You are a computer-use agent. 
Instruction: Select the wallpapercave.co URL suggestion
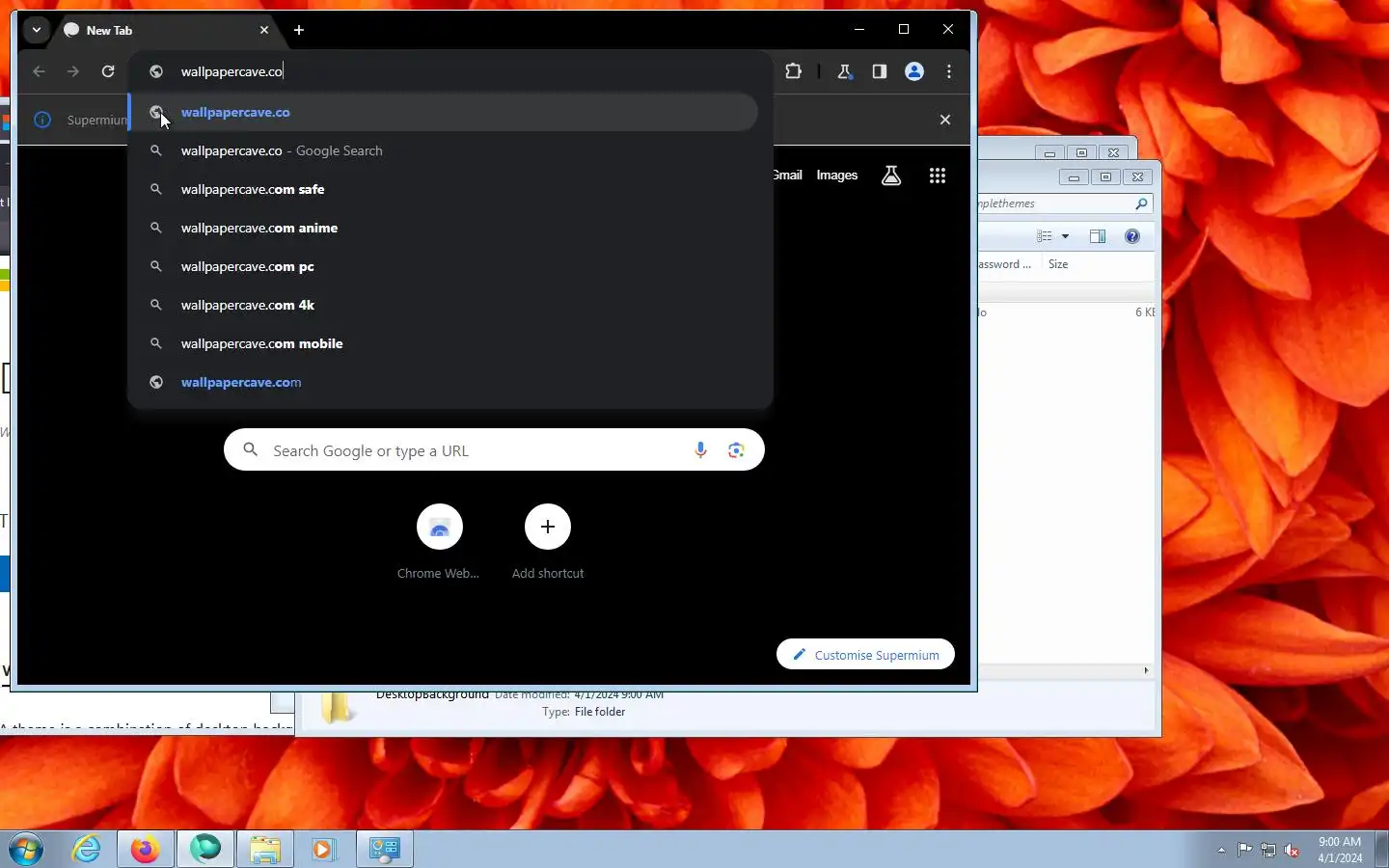click(444, 112)
